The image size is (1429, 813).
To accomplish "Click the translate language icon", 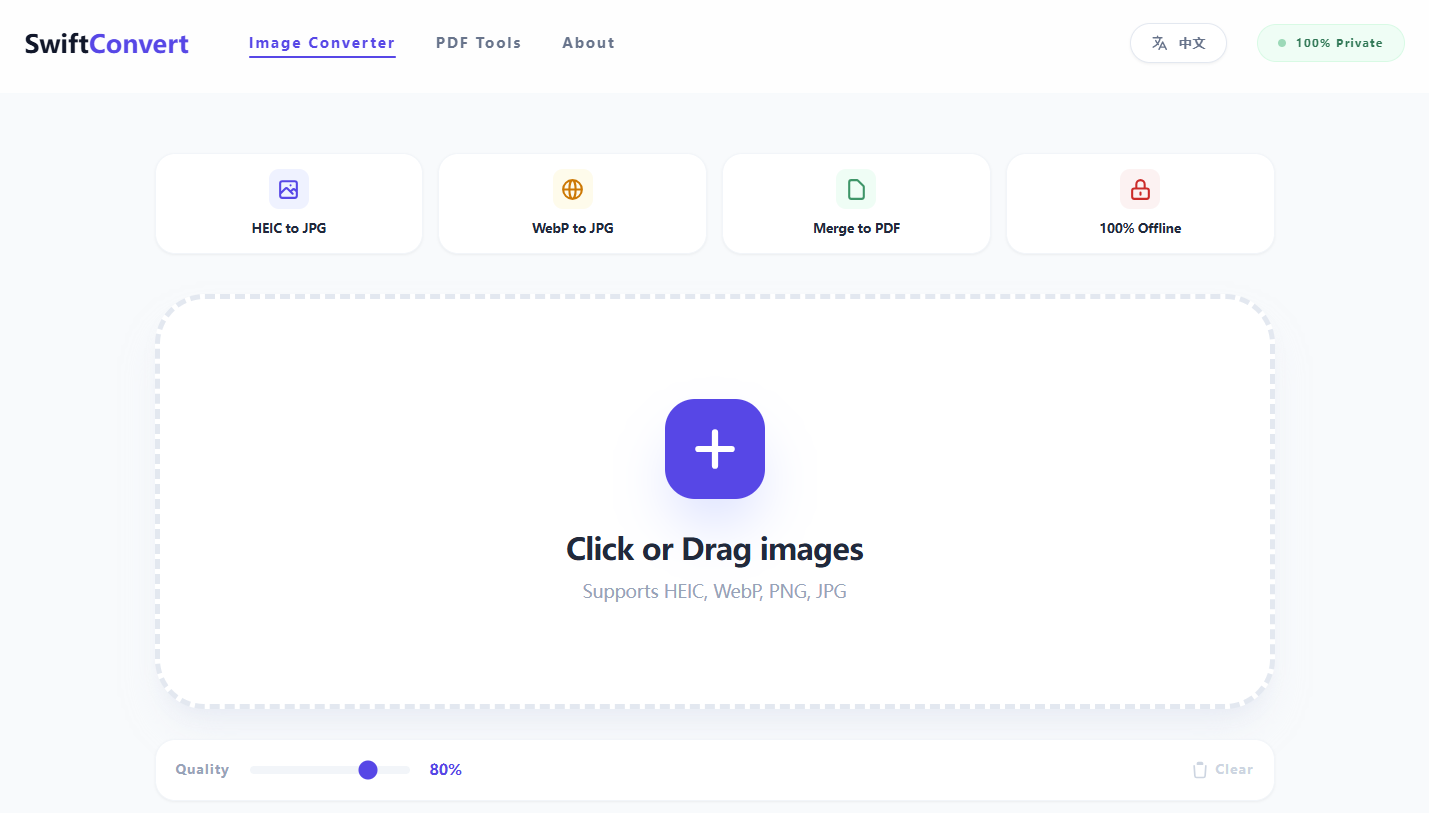I will point(1160,43).
